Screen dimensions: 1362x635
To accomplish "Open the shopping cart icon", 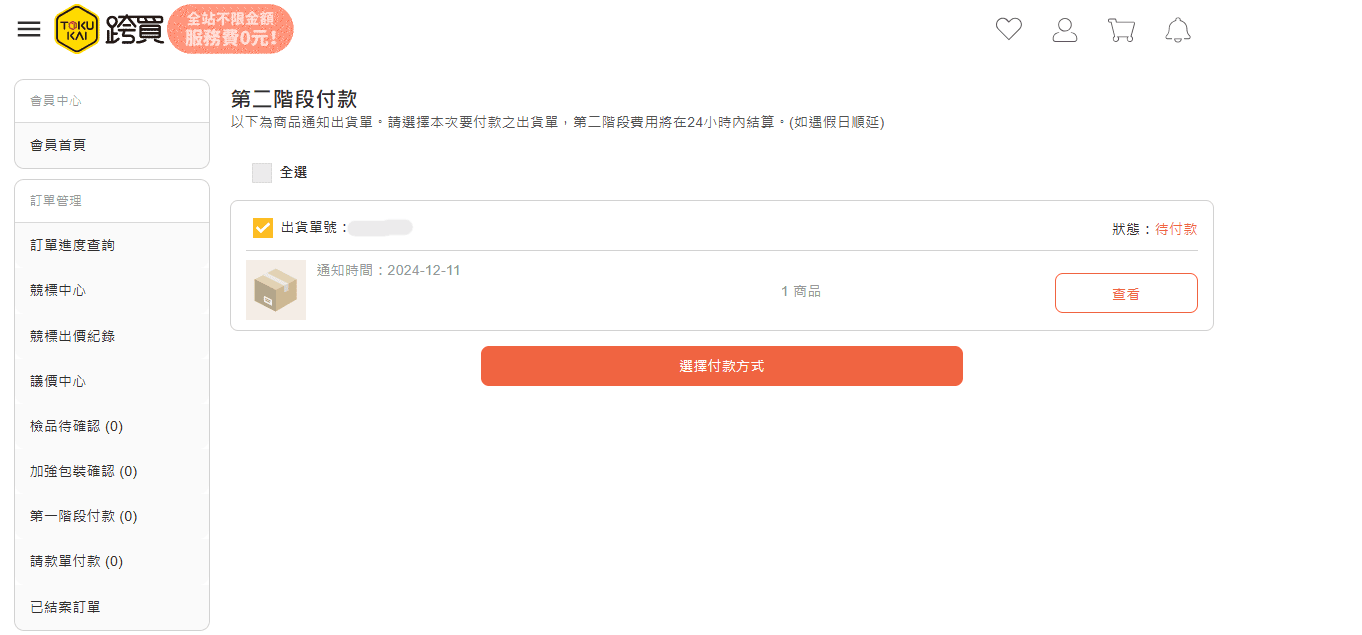I will [1121, 30].
